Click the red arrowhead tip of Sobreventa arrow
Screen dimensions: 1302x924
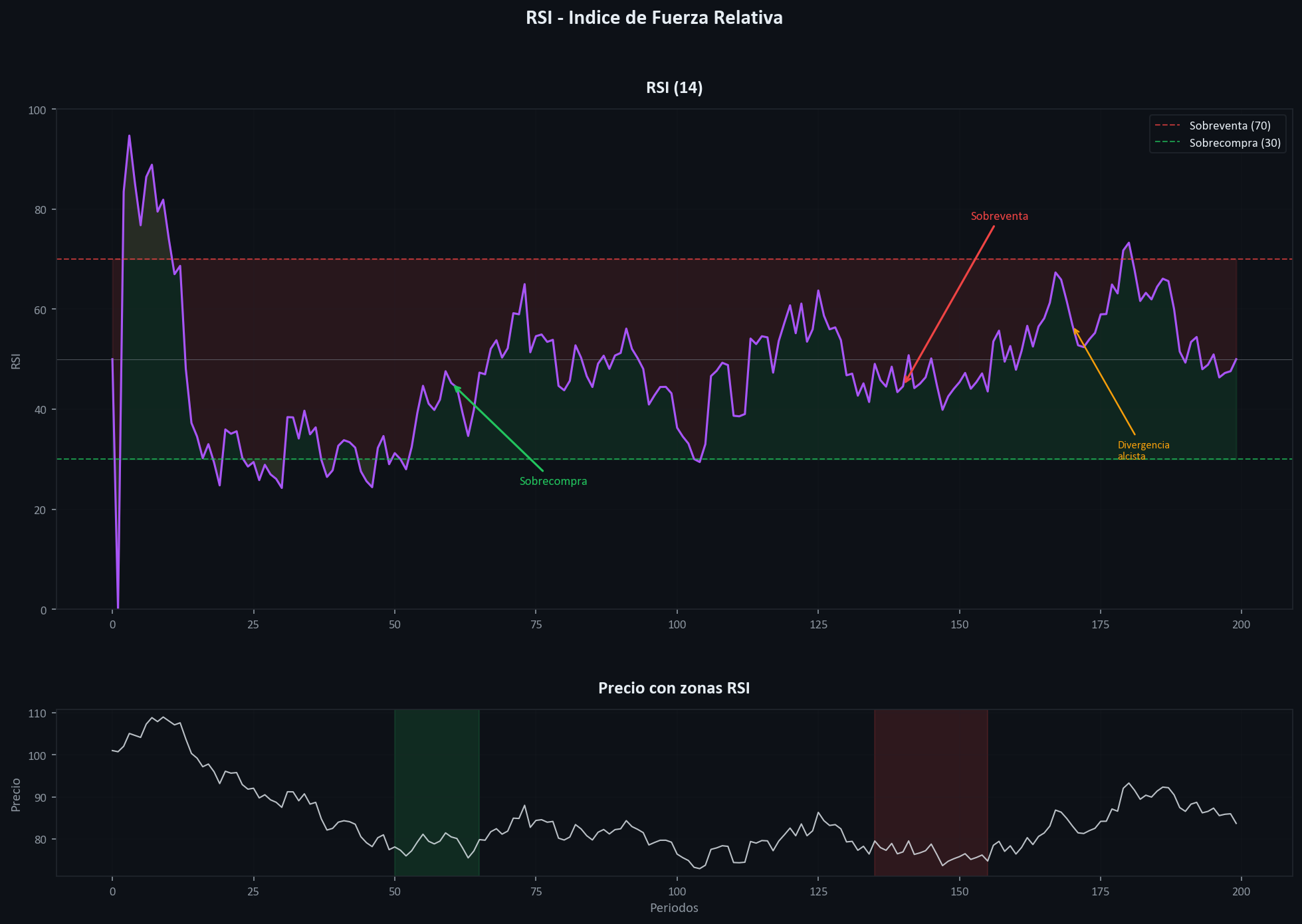pyautogui.click(x=905, y=382)
